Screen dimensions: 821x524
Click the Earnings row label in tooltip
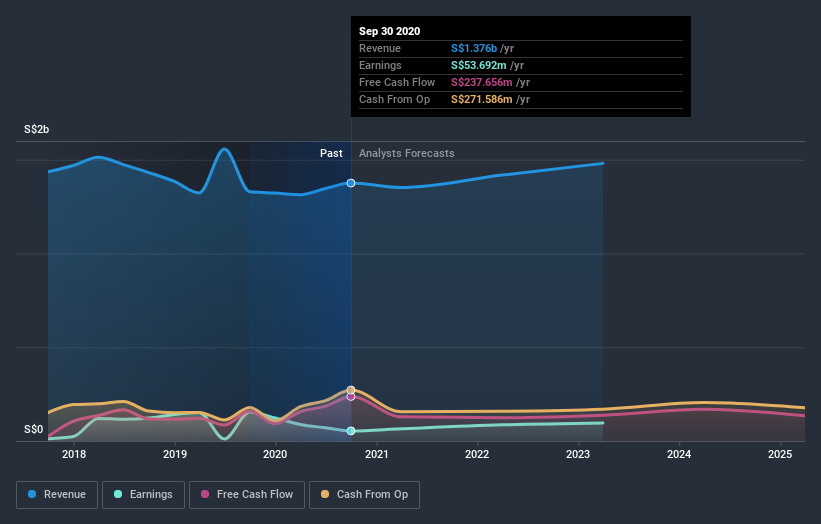[380, 65]
